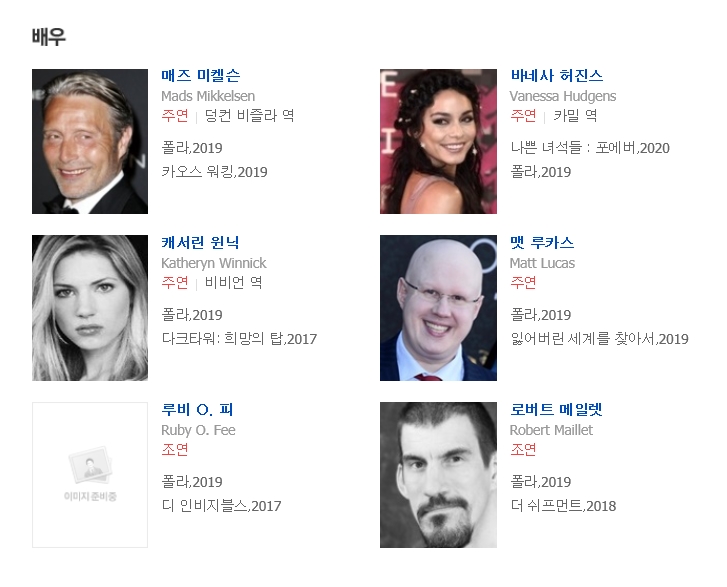This screenshot has height=587, width=727.
Task: Open 더 쉬프먼트,2018 film link
Action: 563,506
